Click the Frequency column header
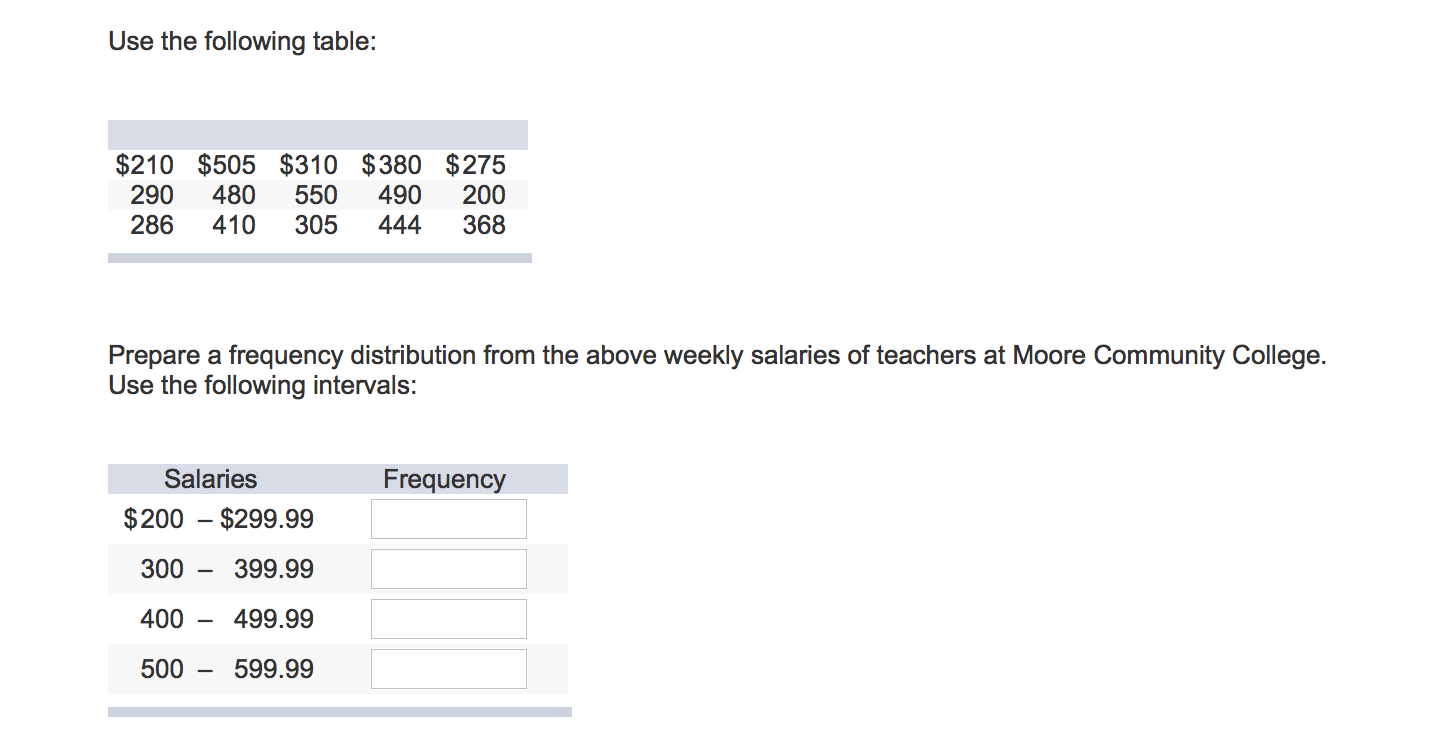 pos(445,478)
